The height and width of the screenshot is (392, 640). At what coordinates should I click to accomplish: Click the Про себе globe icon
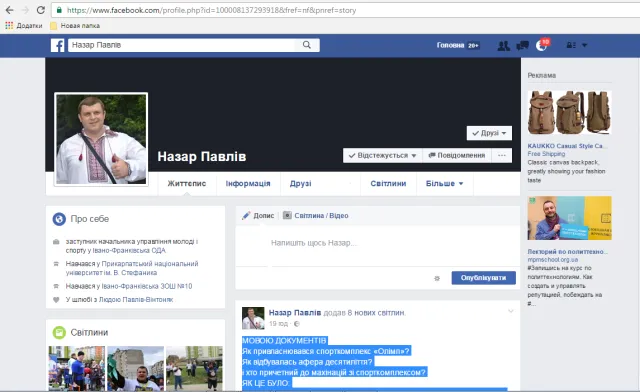[x=59, y=219]
